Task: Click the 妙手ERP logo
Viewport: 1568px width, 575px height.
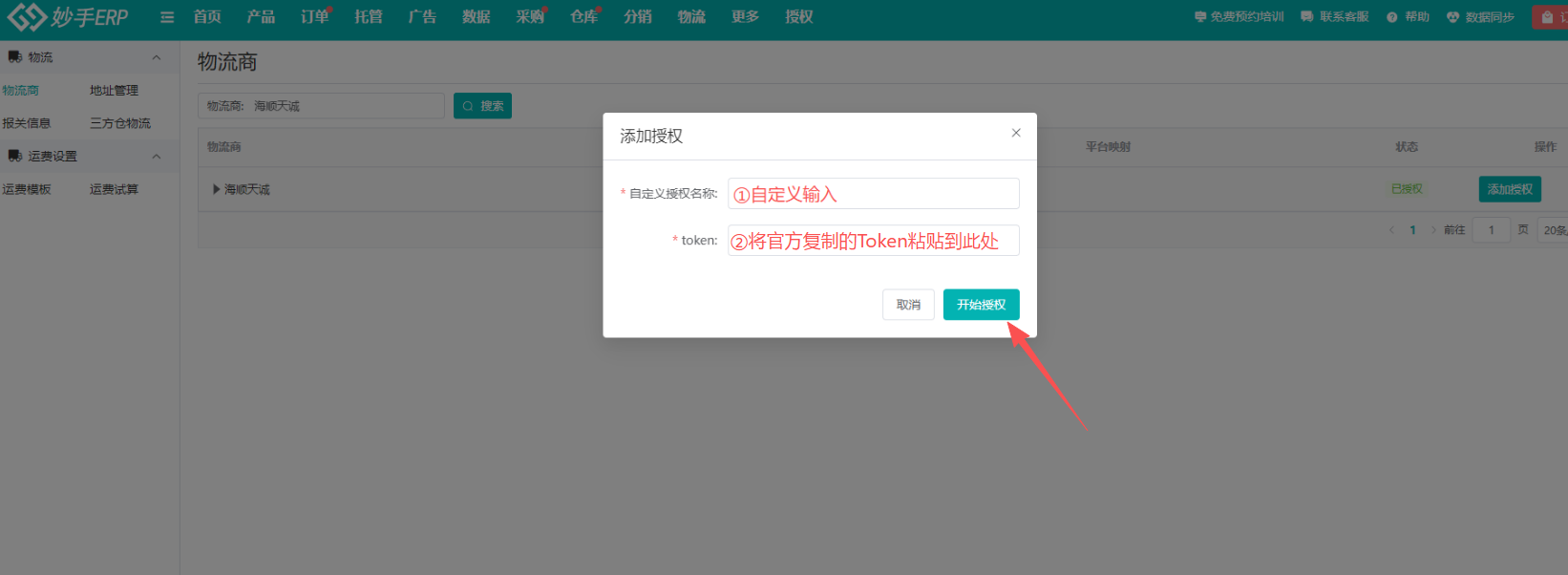Action: click(67, 16)
